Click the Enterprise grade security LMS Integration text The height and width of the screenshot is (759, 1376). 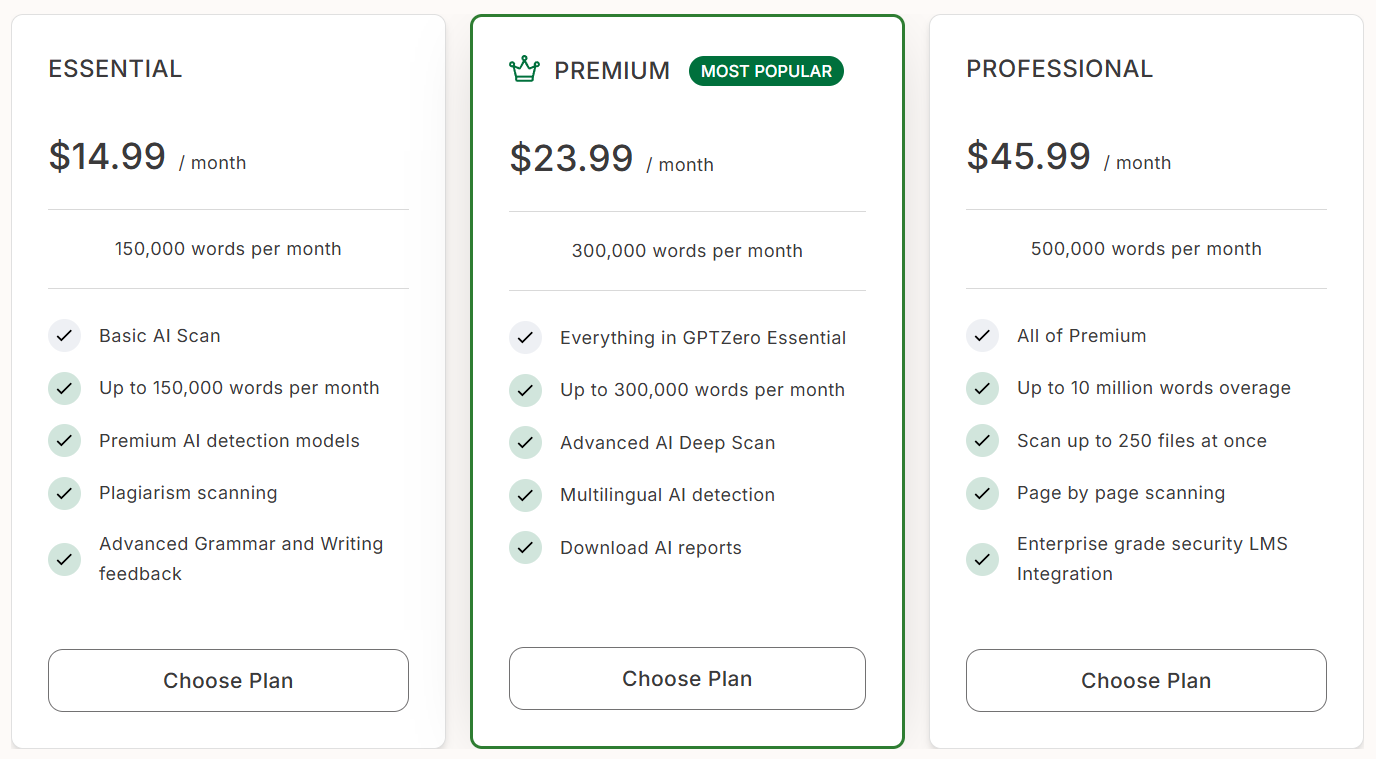(1152, 559)
